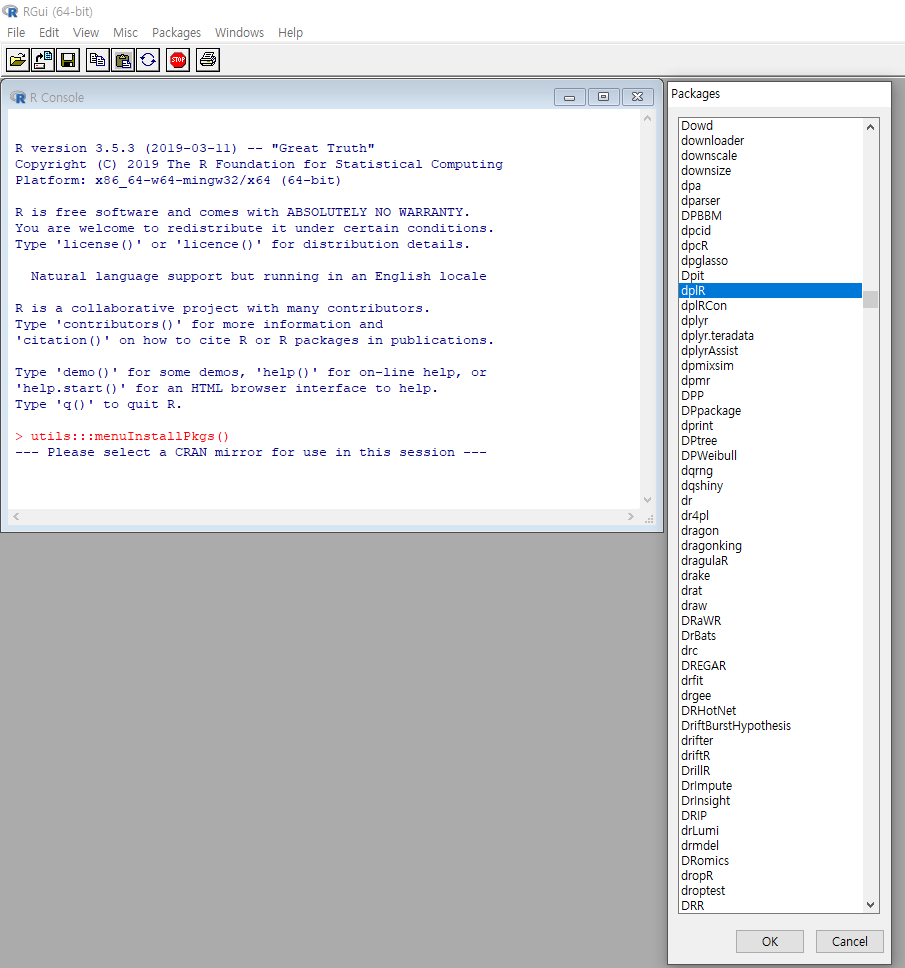The image size is (905, 968).
Task: Close the R Console window
Action: pos(638,97)
